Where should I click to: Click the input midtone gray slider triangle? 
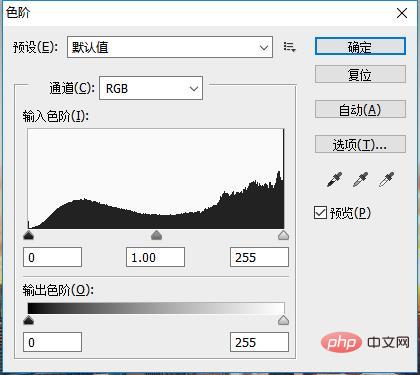pyautogui.click(x=156, y=235)
